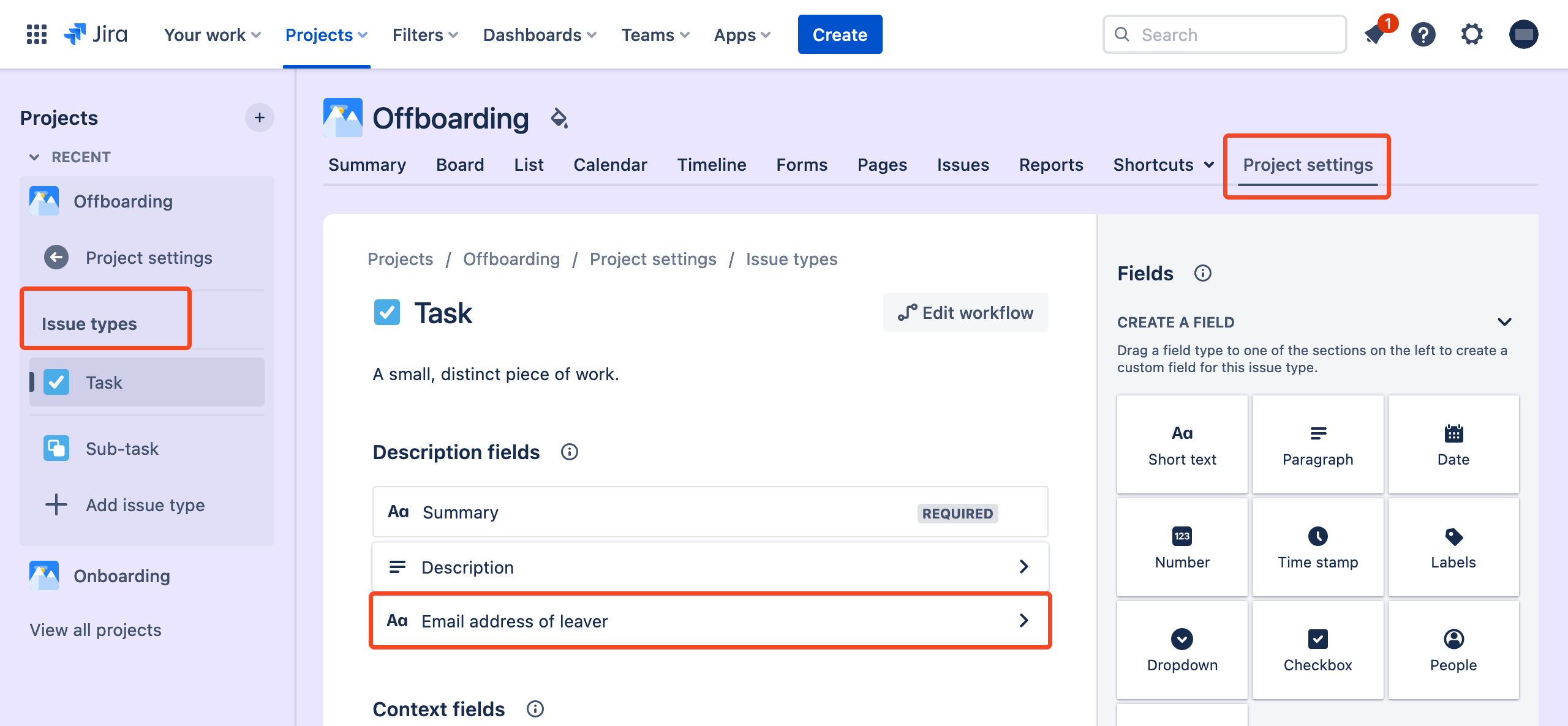Select the Checkbox field type
The height and width of the screenshot is (726, 1568).
(1318, 650)
